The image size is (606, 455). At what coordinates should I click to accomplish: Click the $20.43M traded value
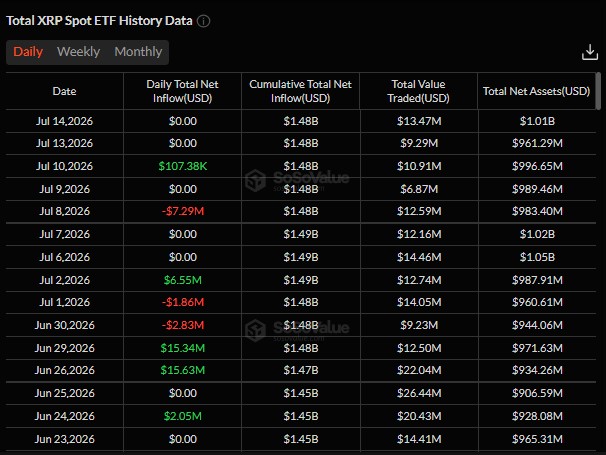click(x=419, y=416)
